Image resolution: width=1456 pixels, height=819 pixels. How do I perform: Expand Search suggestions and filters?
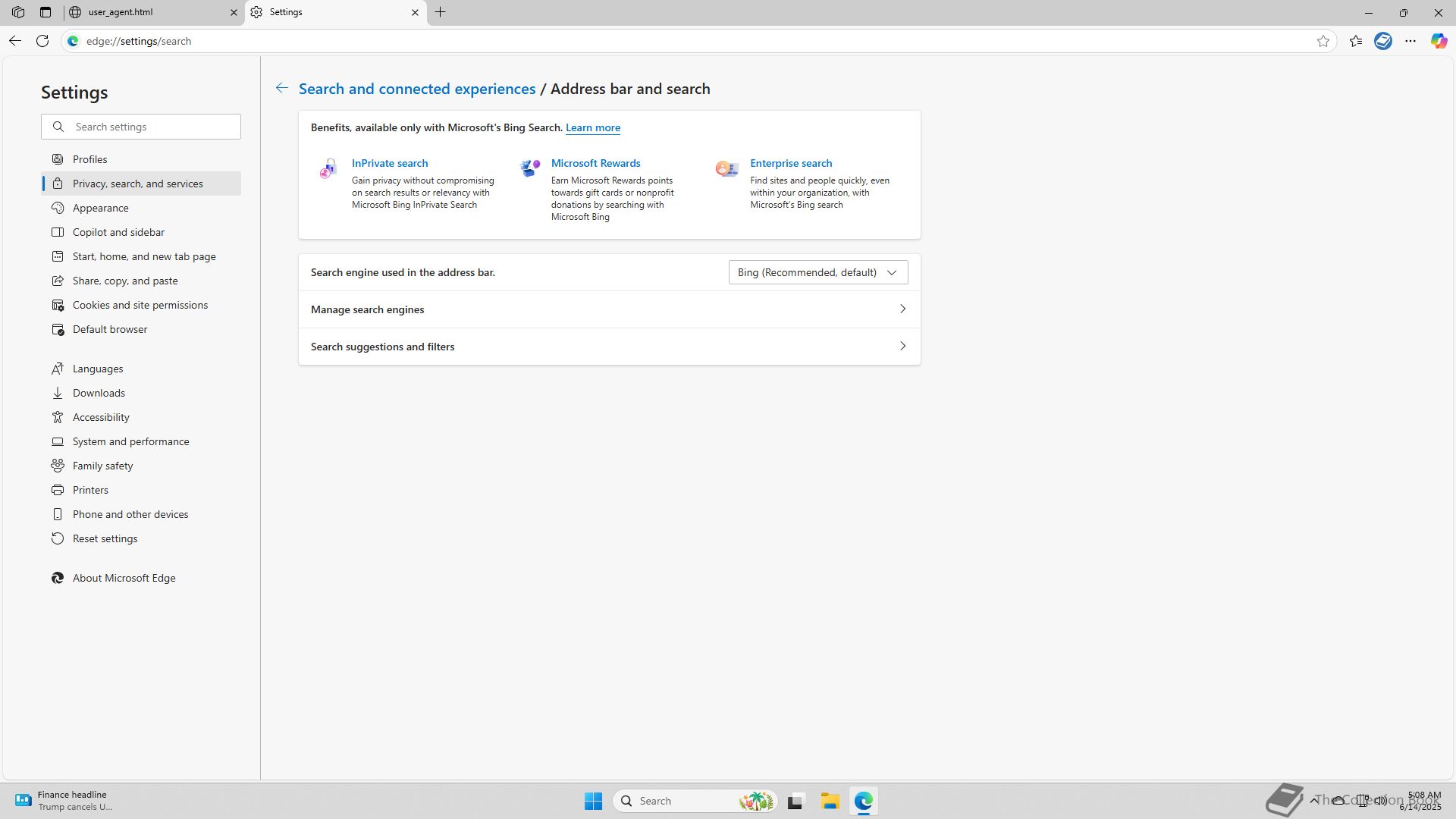tap(609, 347)
